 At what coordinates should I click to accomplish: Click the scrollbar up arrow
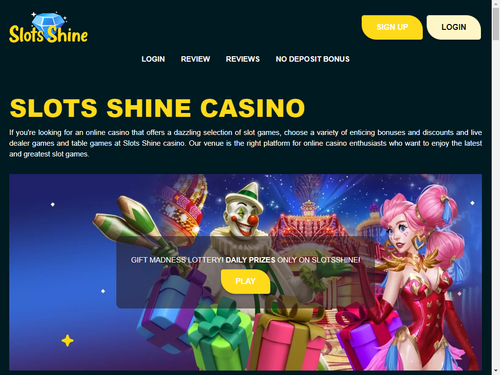tap(496, 4)
